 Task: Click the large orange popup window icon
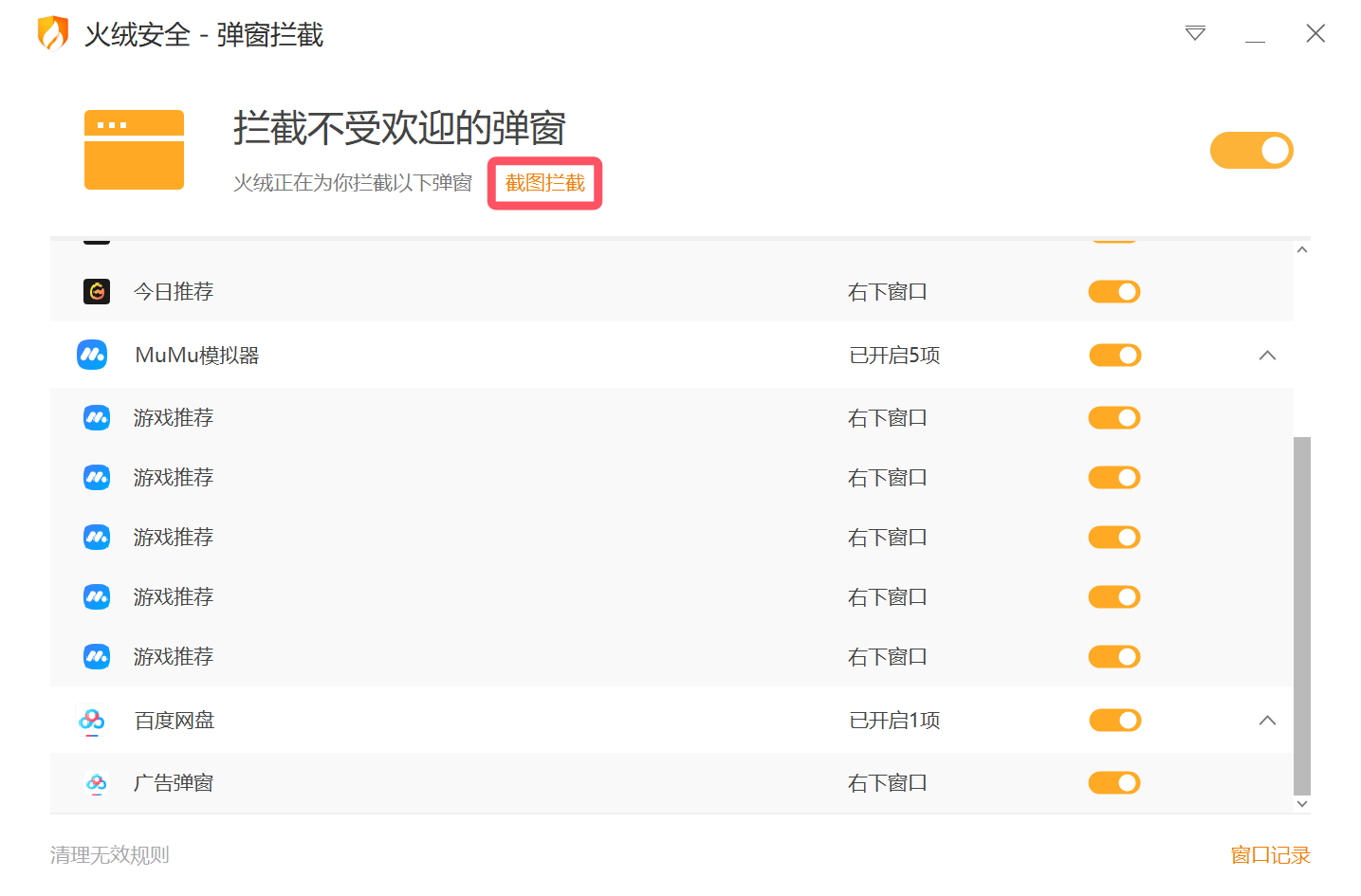[134, 150]
